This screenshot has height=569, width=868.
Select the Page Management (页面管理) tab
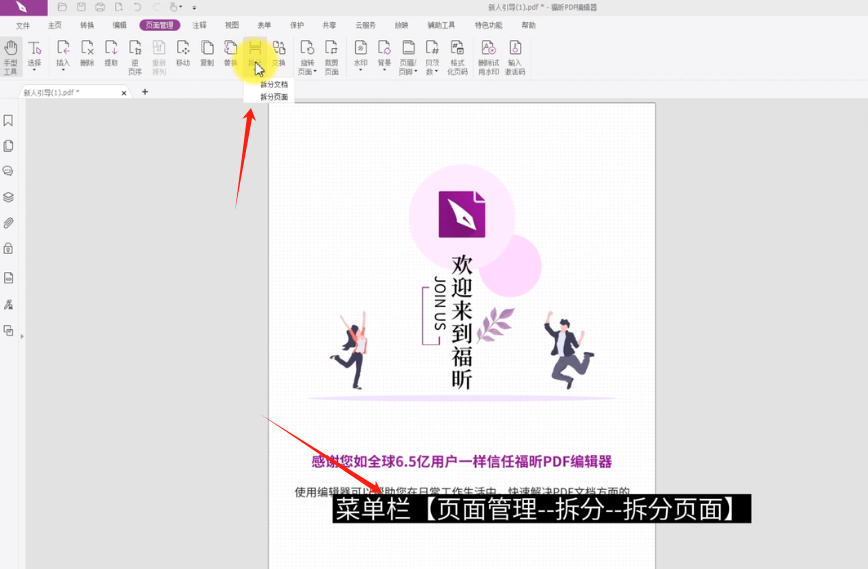(159, 25)
